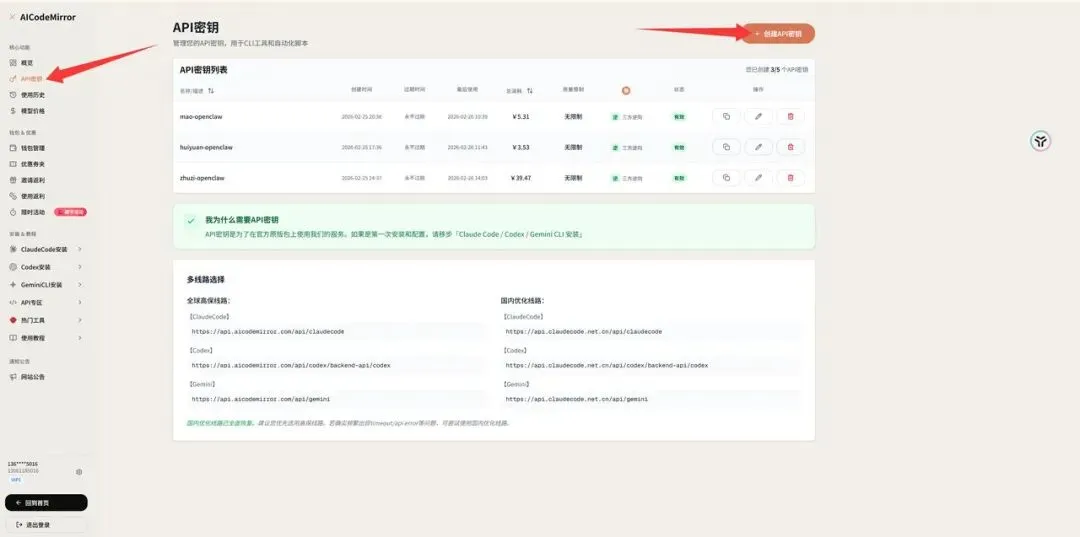Delete the zhuzi-openclaw key
Viewport: 1080px width, 537px height.
click(x=790, y=178)
